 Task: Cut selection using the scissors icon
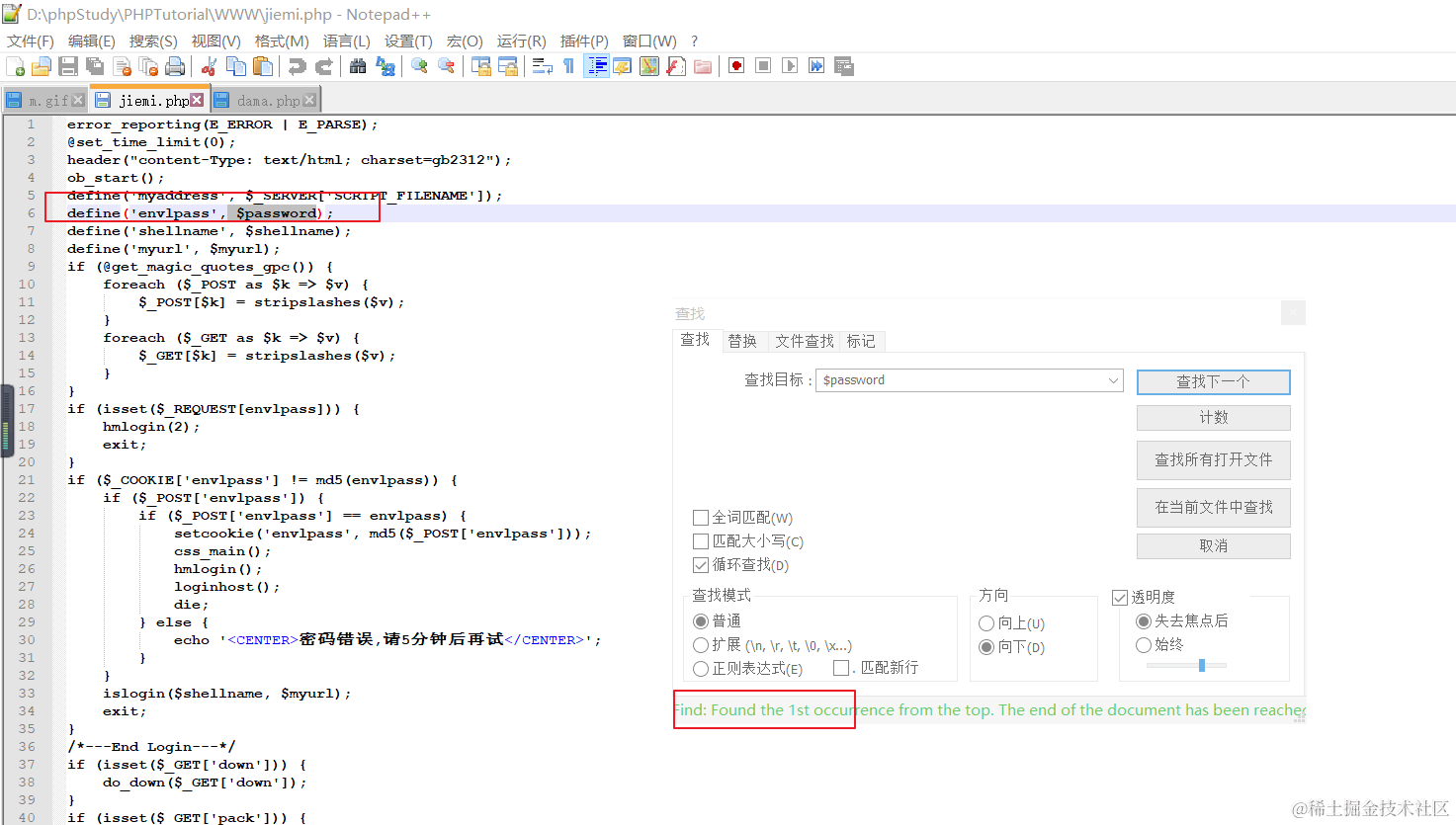(209, 66)
